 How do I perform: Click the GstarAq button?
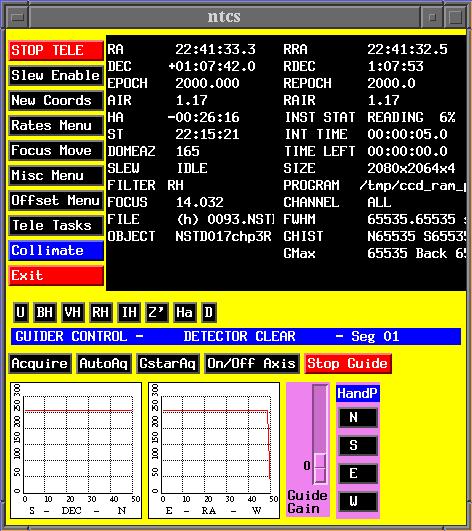pyautogui.click(x=168, y=364)
